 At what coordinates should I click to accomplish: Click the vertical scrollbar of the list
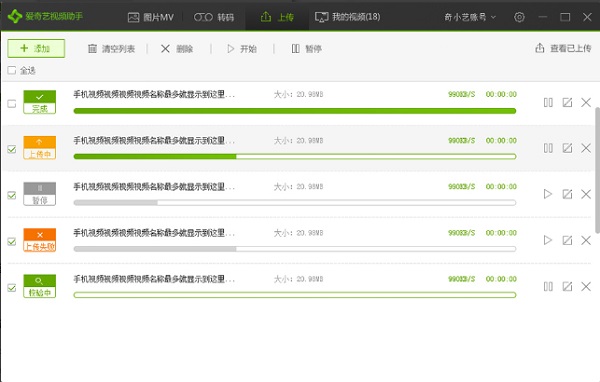point(597,170)
